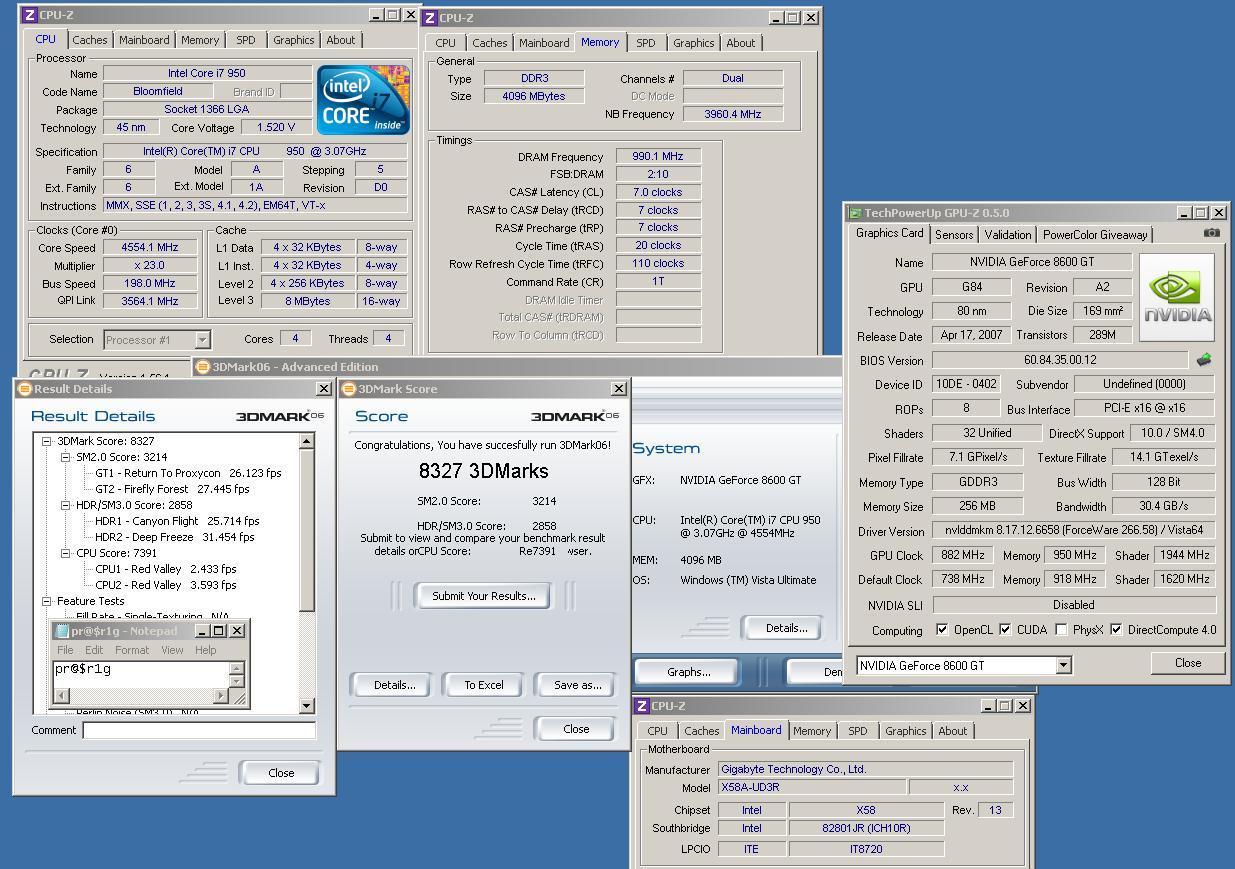Open the About tab in the first CPU-Z window

point(341,40)
